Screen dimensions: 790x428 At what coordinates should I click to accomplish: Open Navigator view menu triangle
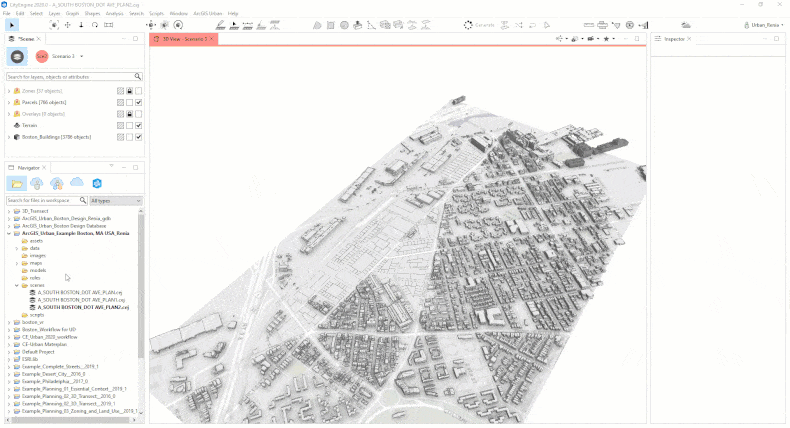[111, 166]
